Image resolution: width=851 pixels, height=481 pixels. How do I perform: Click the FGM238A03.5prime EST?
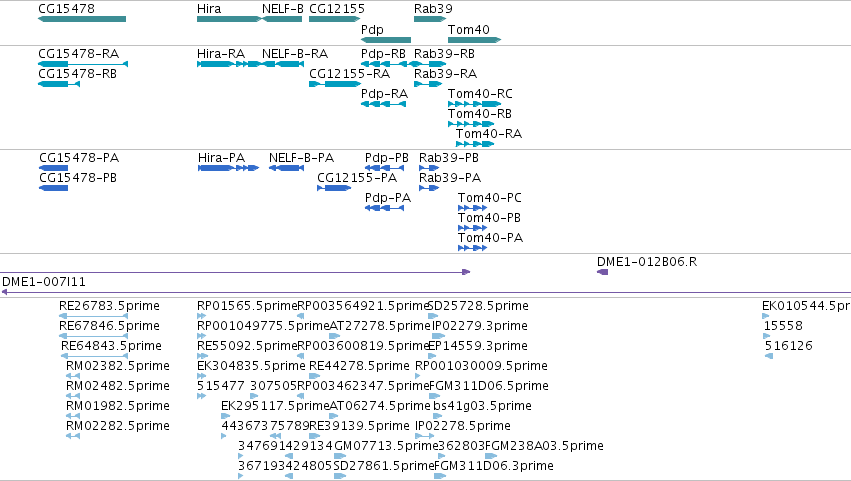coord(491,456)
